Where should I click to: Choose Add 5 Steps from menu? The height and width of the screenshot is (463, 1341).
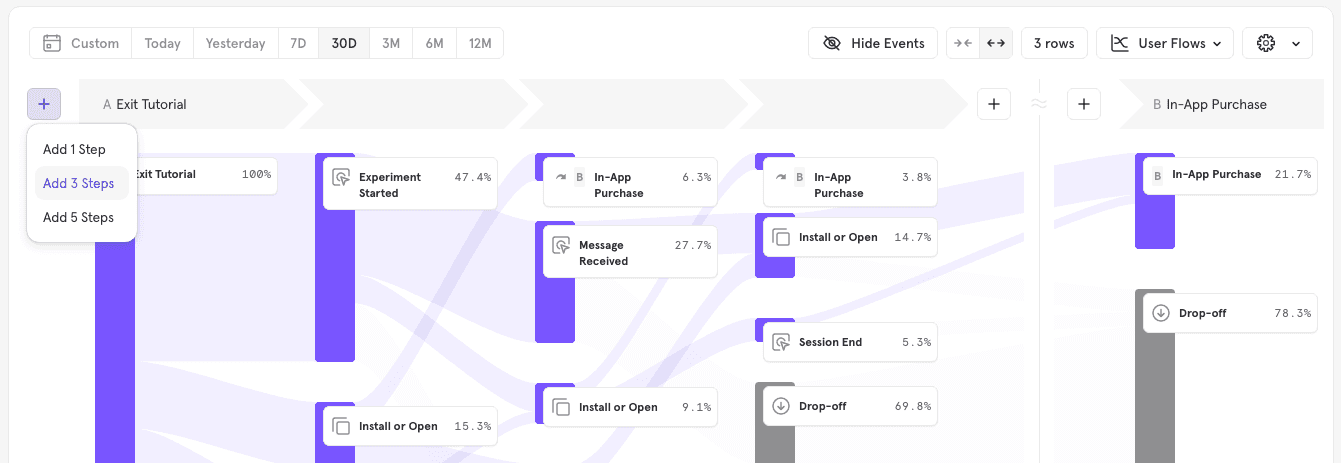78,218
